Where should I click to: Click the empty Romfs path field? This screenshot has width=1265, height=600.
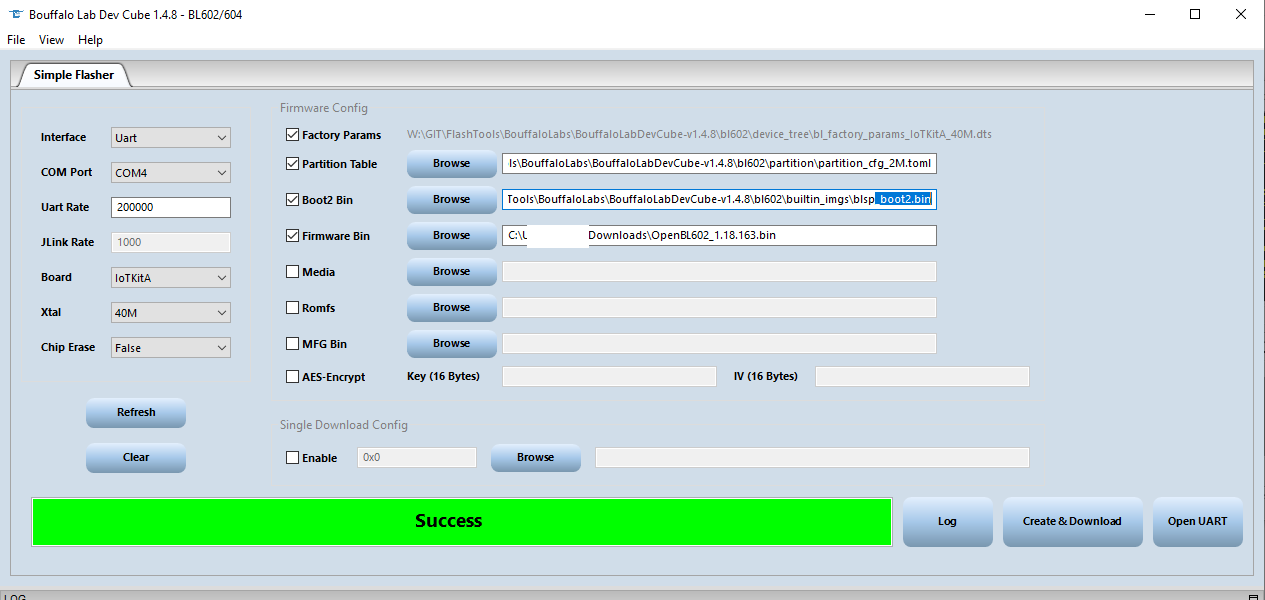(719, 308)
